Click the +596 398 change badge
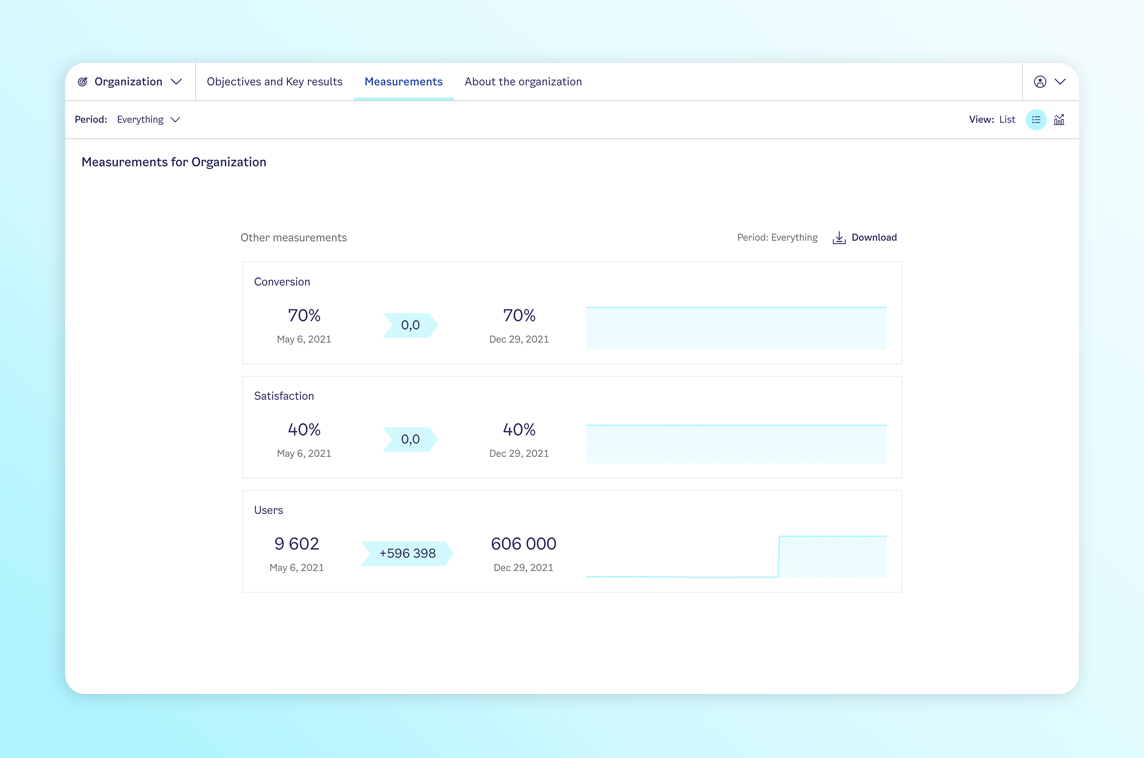The width and height of the screenshot is (1144, 758). tap(407, 553)
